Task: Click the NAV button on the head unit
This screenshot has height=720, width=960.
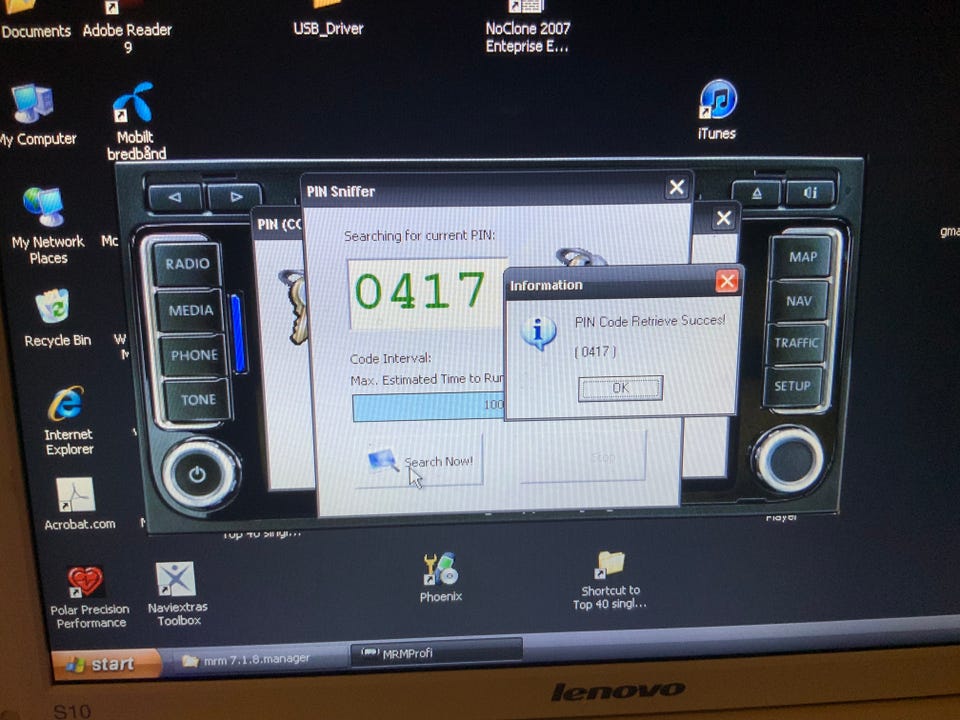Action: click(x=798, y=301)
